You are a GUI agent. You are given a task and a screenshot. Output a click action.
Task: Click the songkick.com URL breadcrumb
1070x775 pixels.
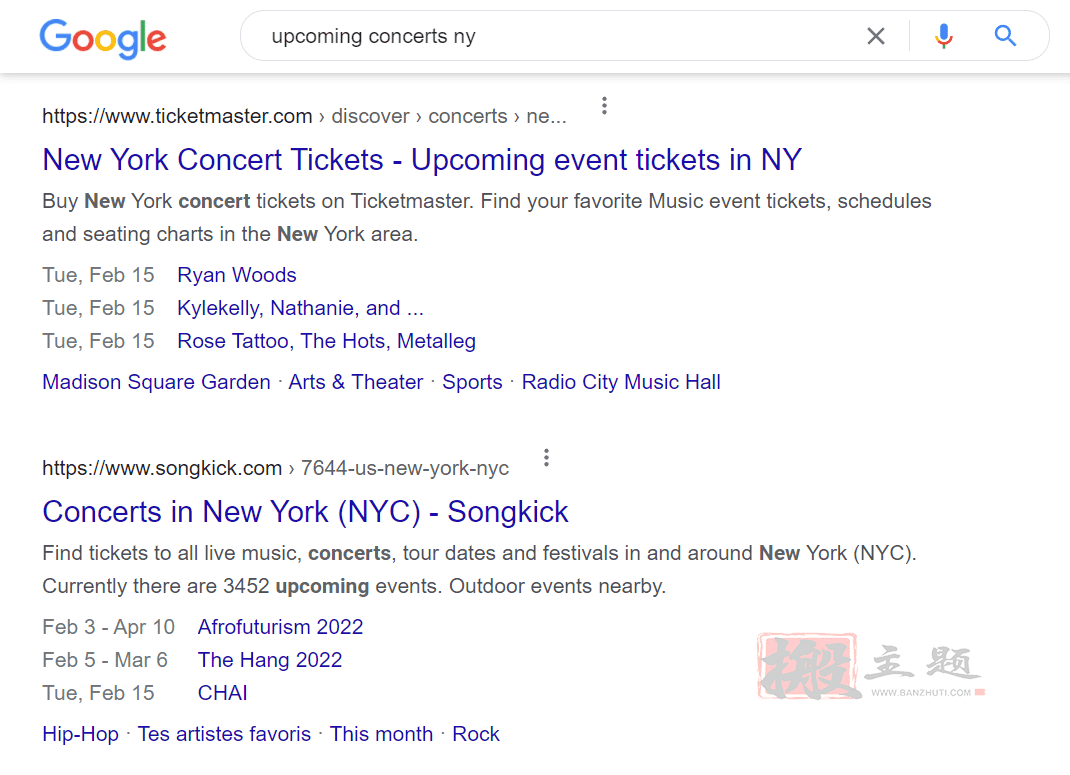[x=276, y=469]
